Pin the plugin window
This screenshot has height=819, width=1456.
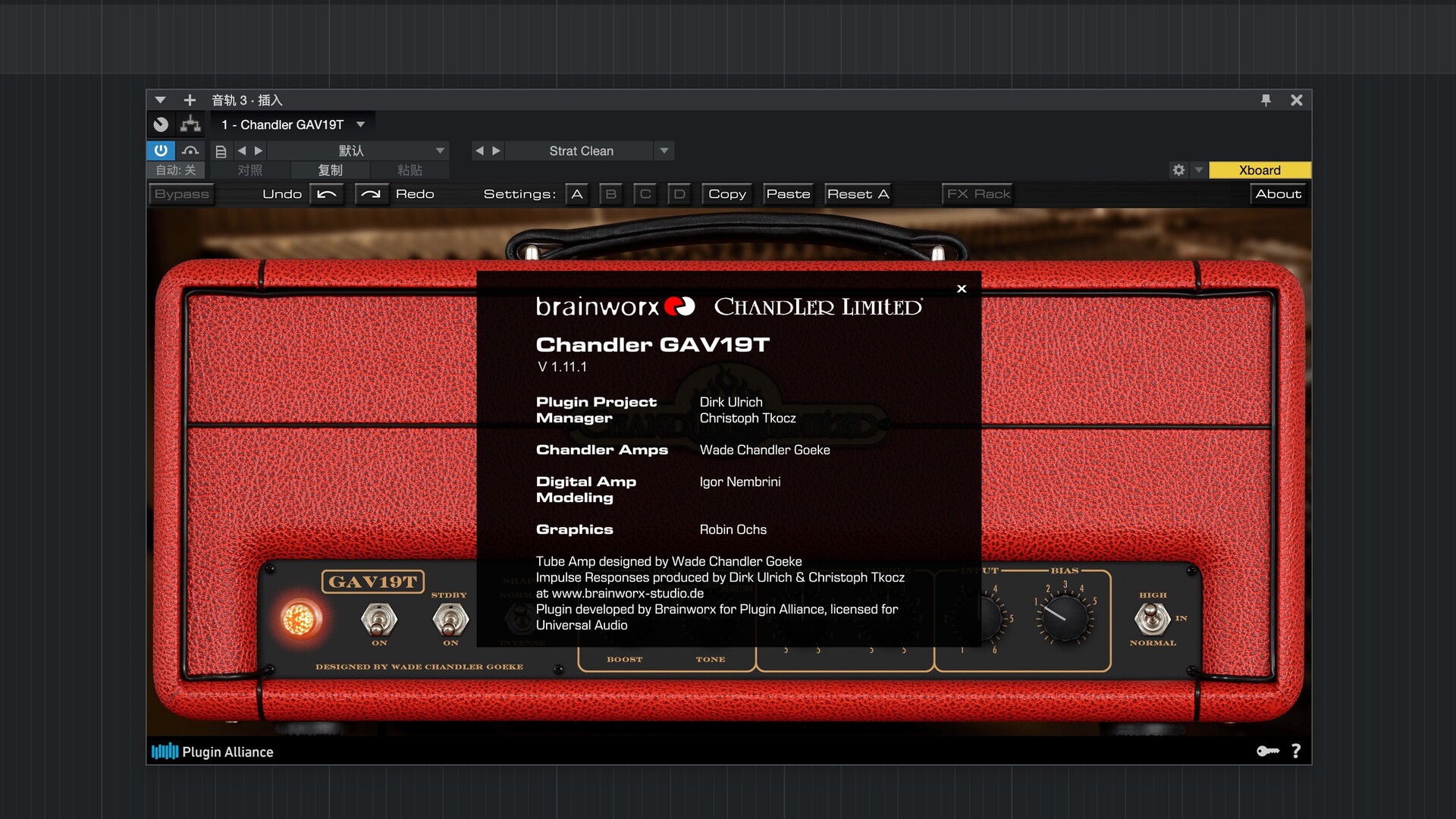(x=1266, y=100)
